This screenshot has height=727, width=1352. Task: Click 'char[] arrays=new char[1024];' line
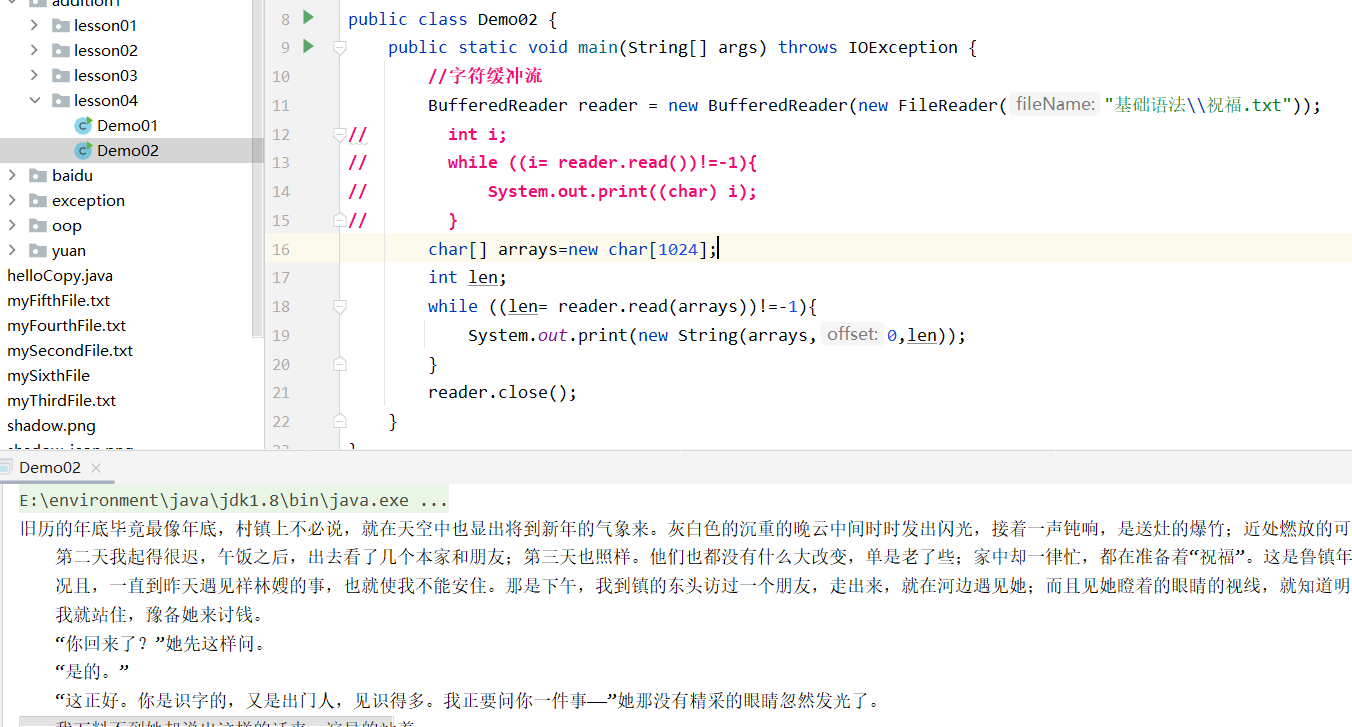tap(573, 249)
